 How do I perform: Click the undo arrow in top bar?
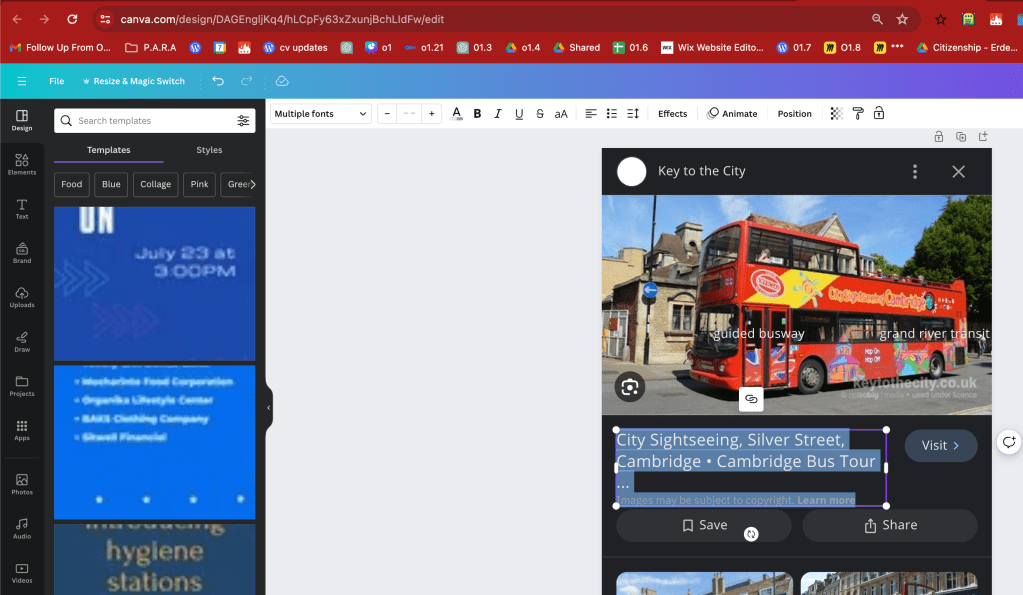point(218,81)
